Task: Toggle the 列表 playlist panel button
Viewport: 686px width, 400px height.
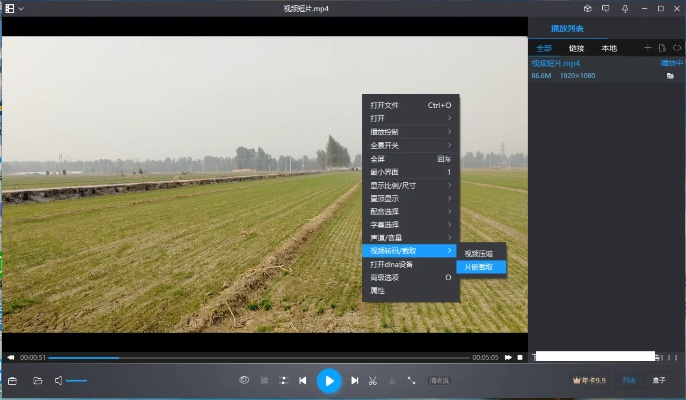Action: point(629,380)
